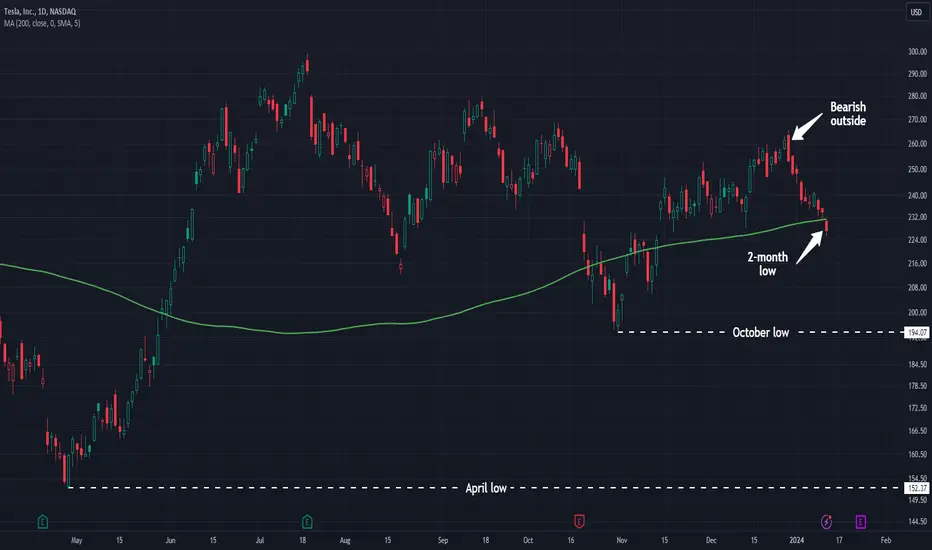Click the 178.50 price axis label
Image resolution: width=932 pixels, height=550 pixels.
coord(917,386)
